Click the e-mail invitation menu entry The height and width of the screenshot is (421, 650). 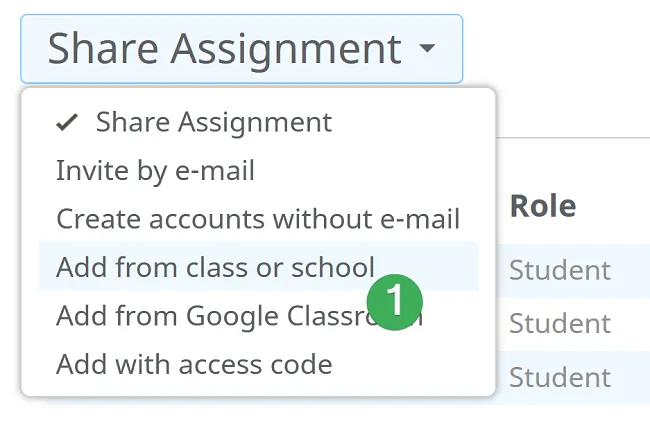(258, 170)
